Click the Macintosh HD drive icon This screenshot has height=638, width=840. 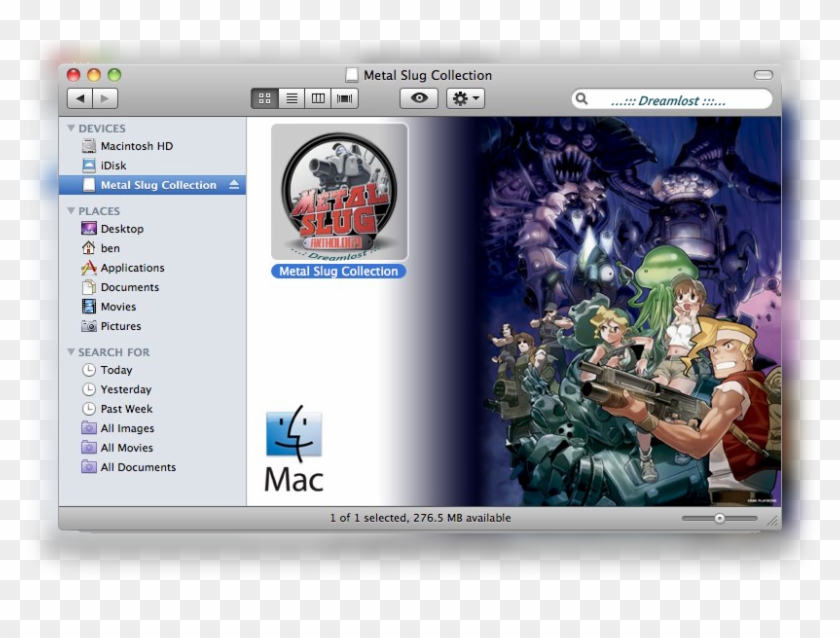point(88,146)
